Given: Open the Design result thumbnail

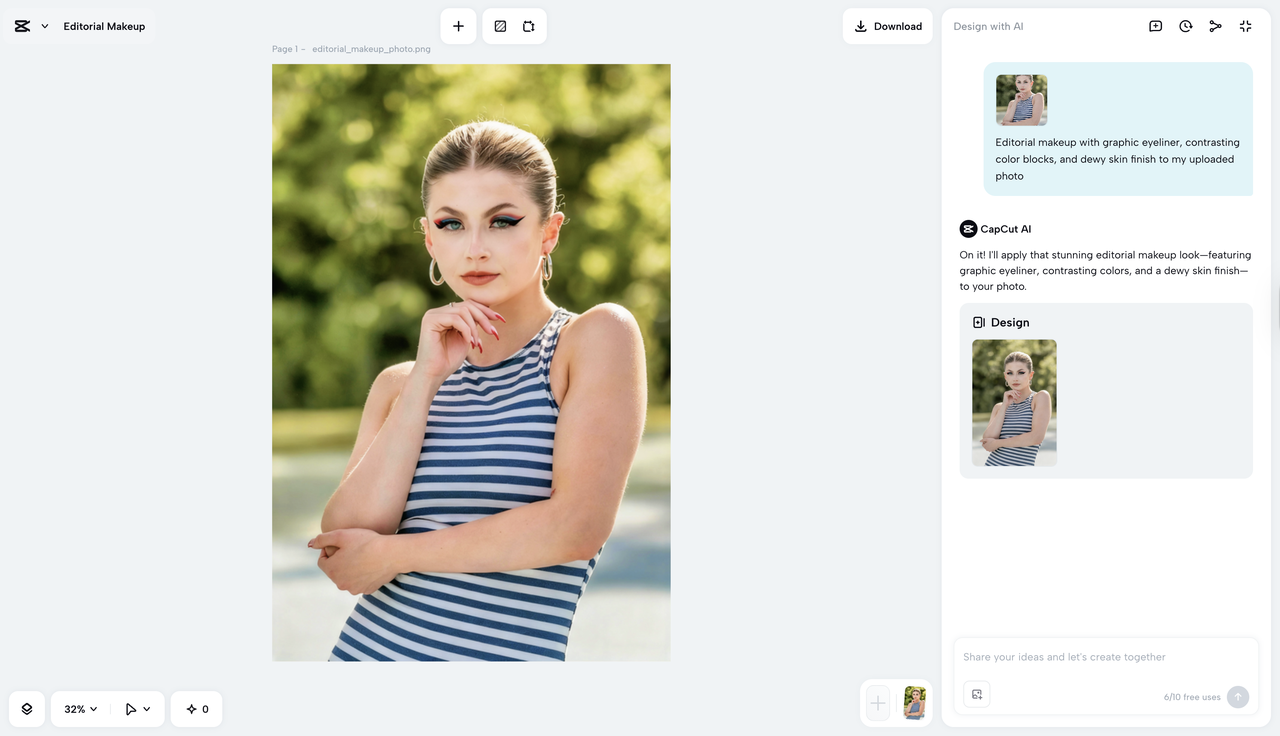Looking at the screenshot, I should 1014,403.
